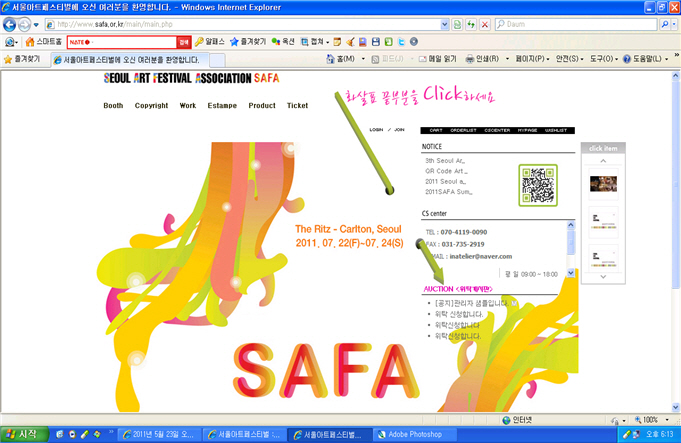The image size is (681, 443).
Task: Open the Booth menu item
Action: pyautogui.click(x=113, y=105)
